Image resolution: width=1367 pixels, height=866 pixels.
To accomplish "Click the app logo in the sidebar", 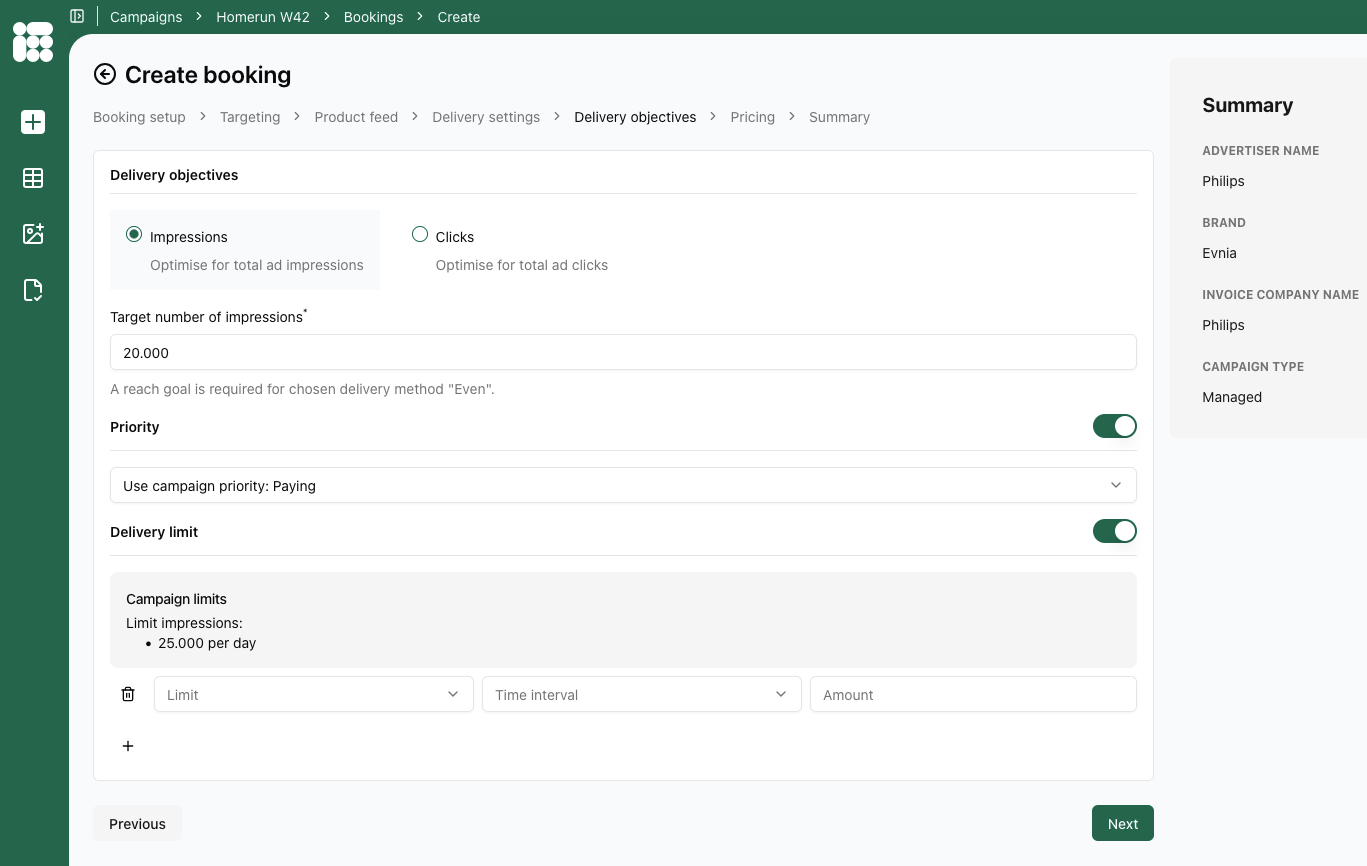I will click(x=33, y=42).
